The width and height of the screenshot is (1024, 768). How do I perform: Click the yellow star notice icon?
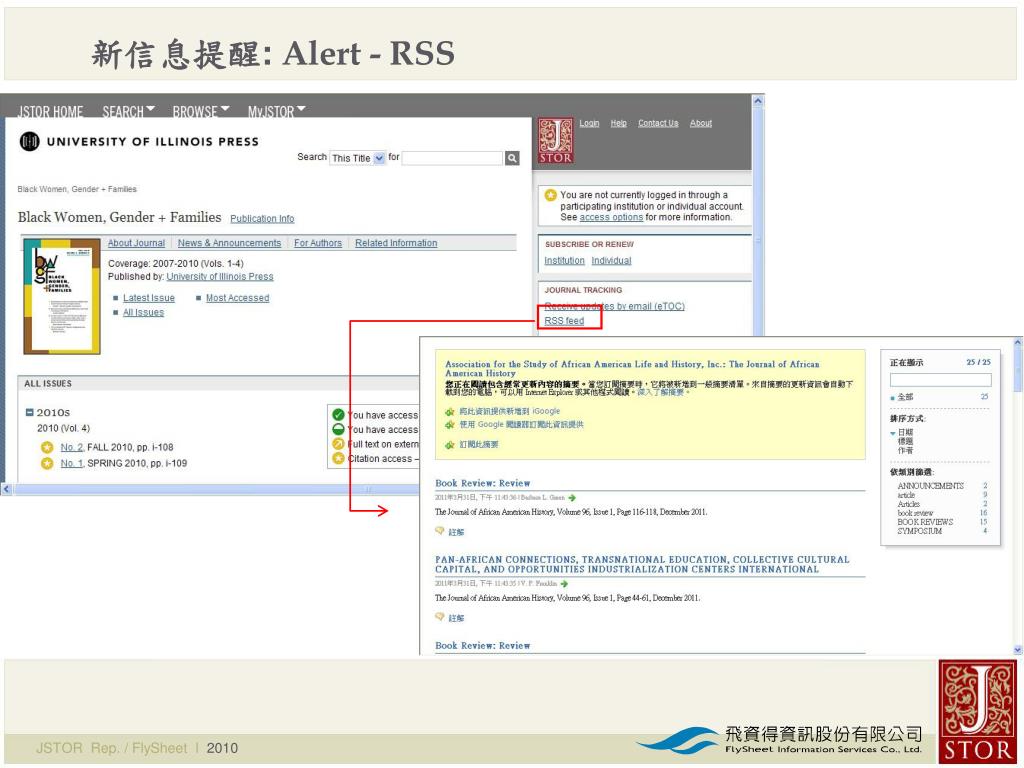point(551,195)
